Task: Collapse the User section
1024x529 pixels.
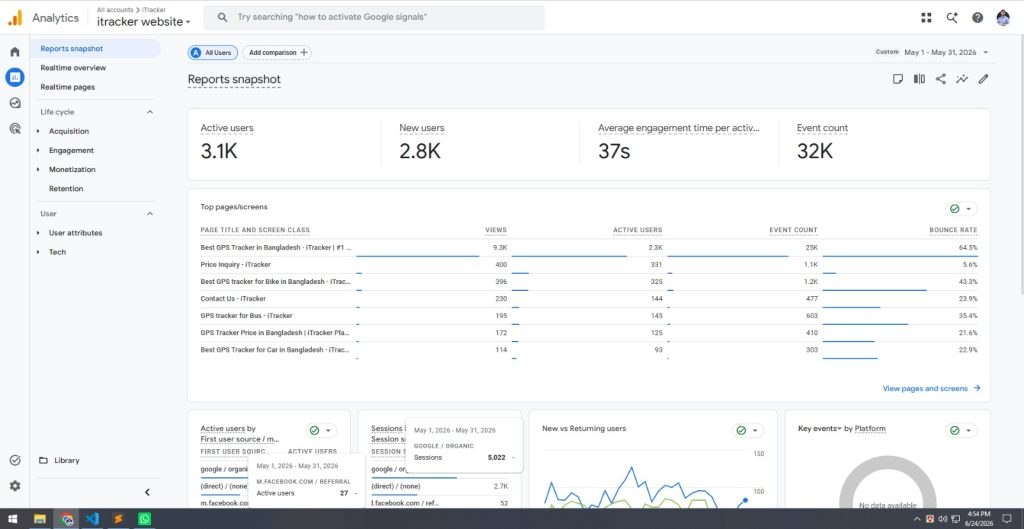Action: (x=150, y=214)
